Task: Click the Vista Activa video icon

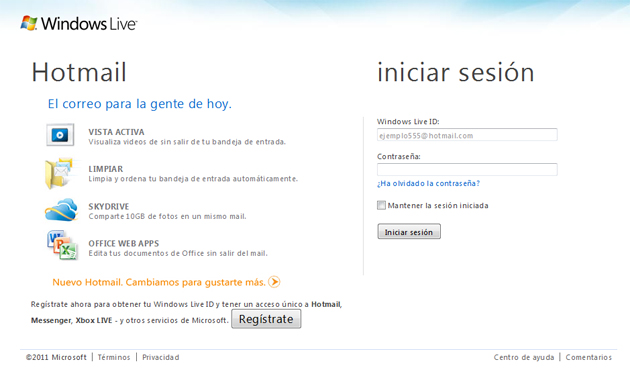Action: (60, 135)
